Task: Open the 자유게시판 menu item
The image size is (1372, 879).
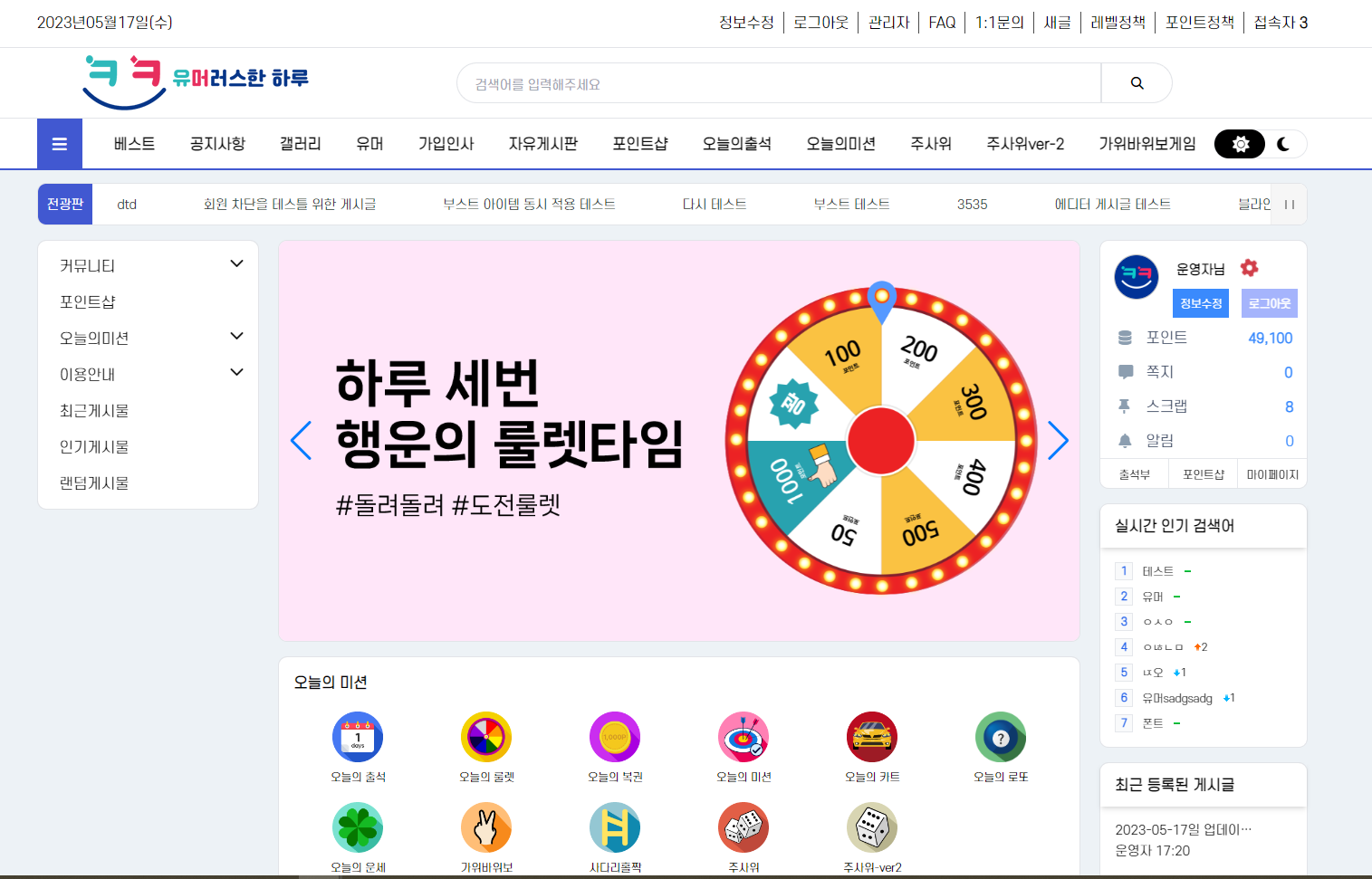Action: click(543, 144)
